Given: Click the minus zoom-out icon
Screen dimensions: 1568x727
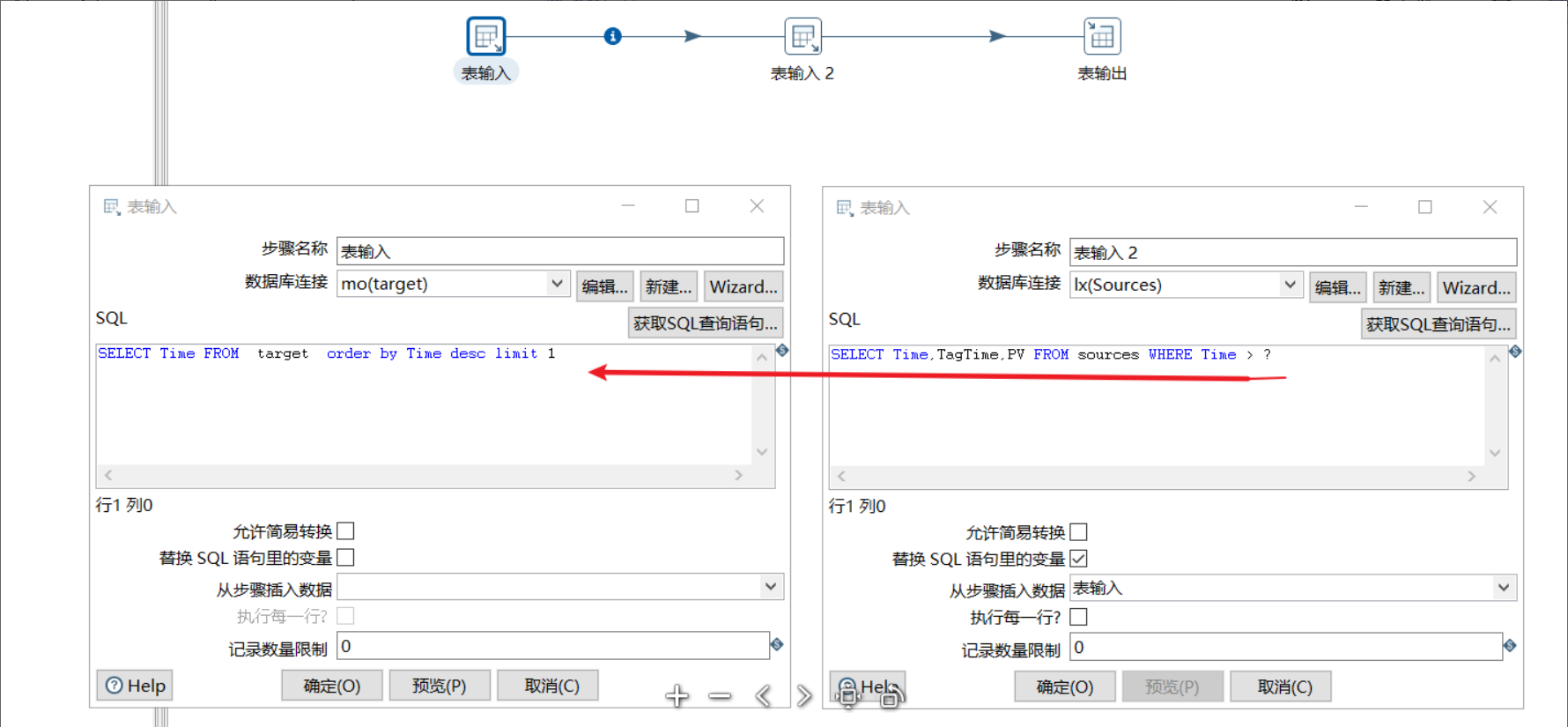Looking at the screenshot, I should tap(720, 696).
